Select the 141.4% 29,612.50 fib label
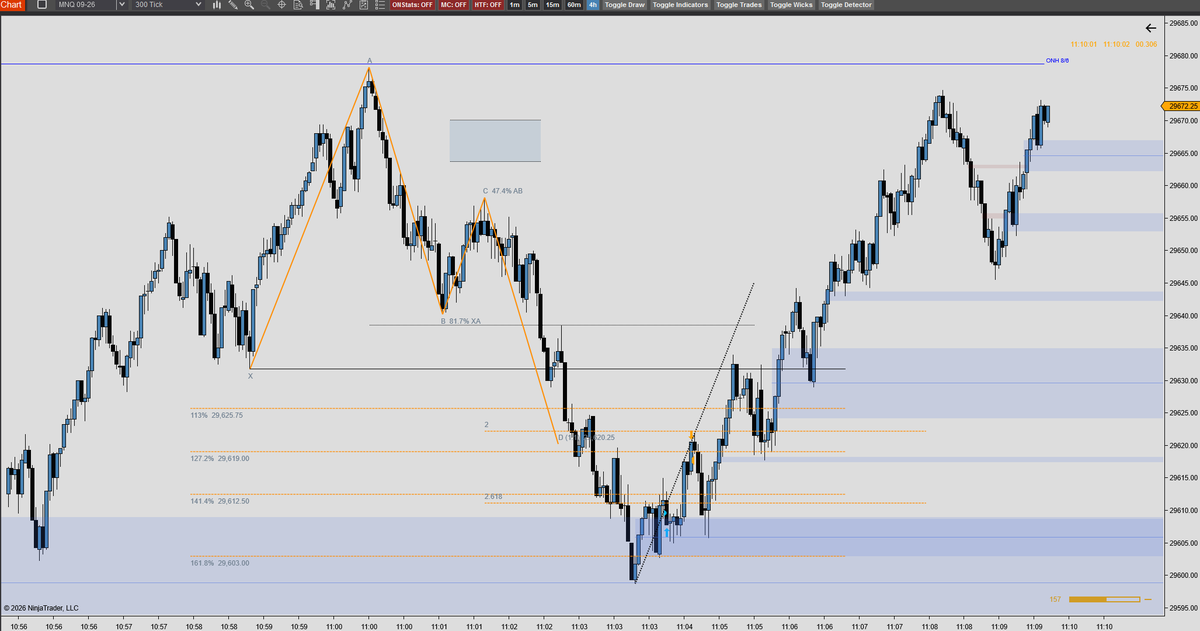This screenshot has width=1200, height=631. [x=220, y=501]
